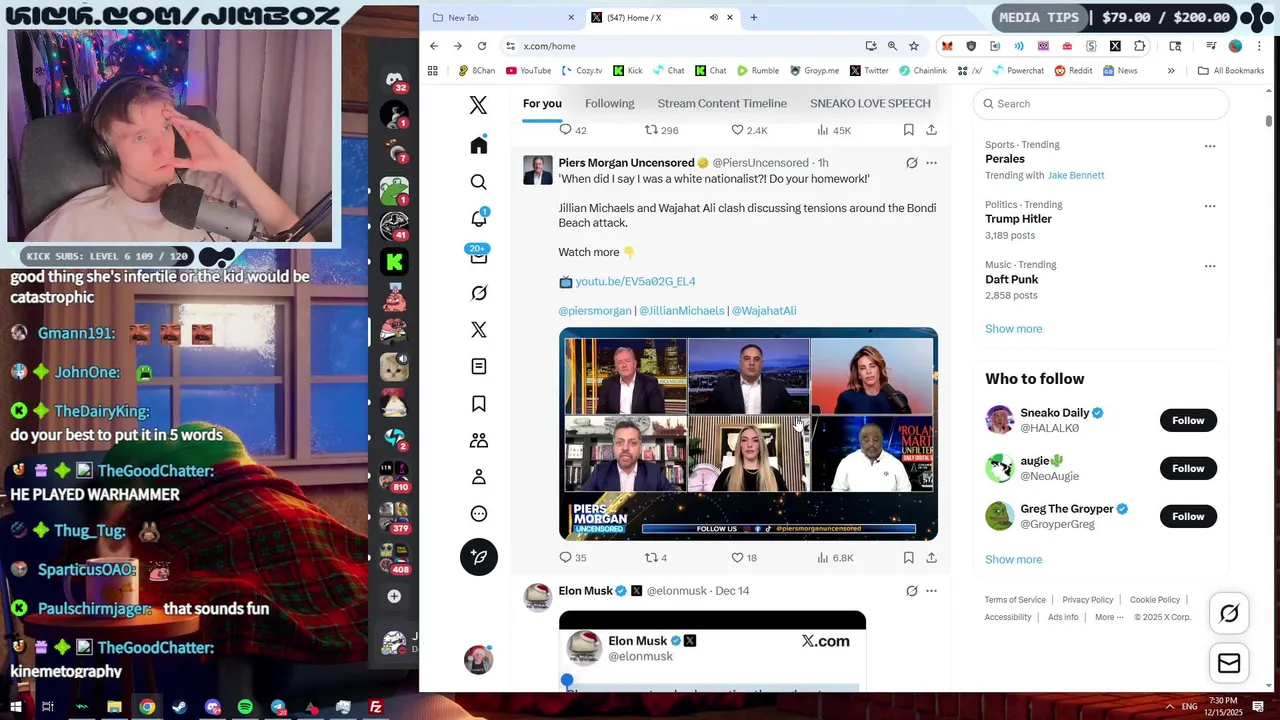Open the Chrome three-dot menu
The image size is (1280, 720).
(x=1260, y=46)
